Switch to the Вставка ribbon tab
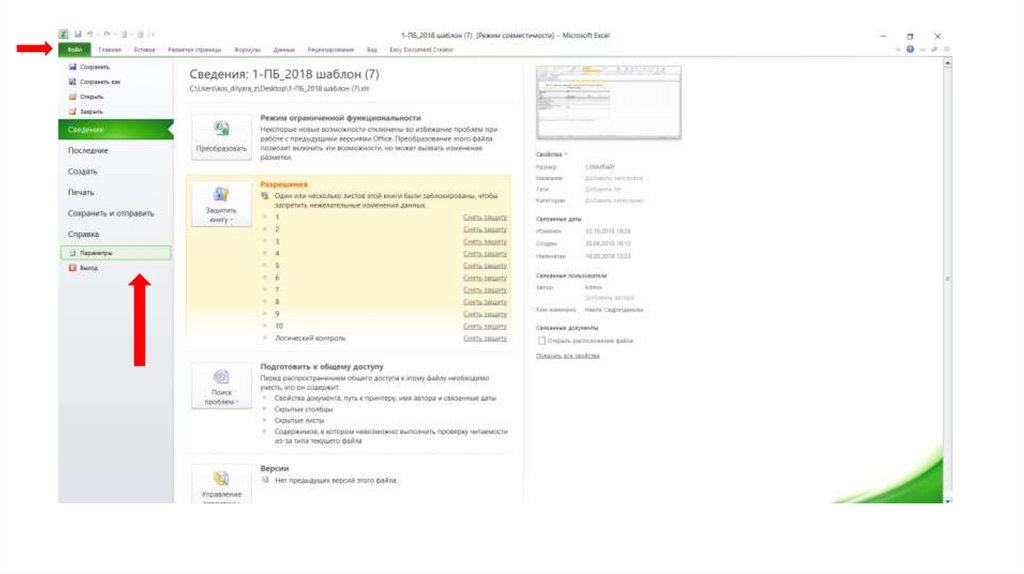 pos(144,50)
